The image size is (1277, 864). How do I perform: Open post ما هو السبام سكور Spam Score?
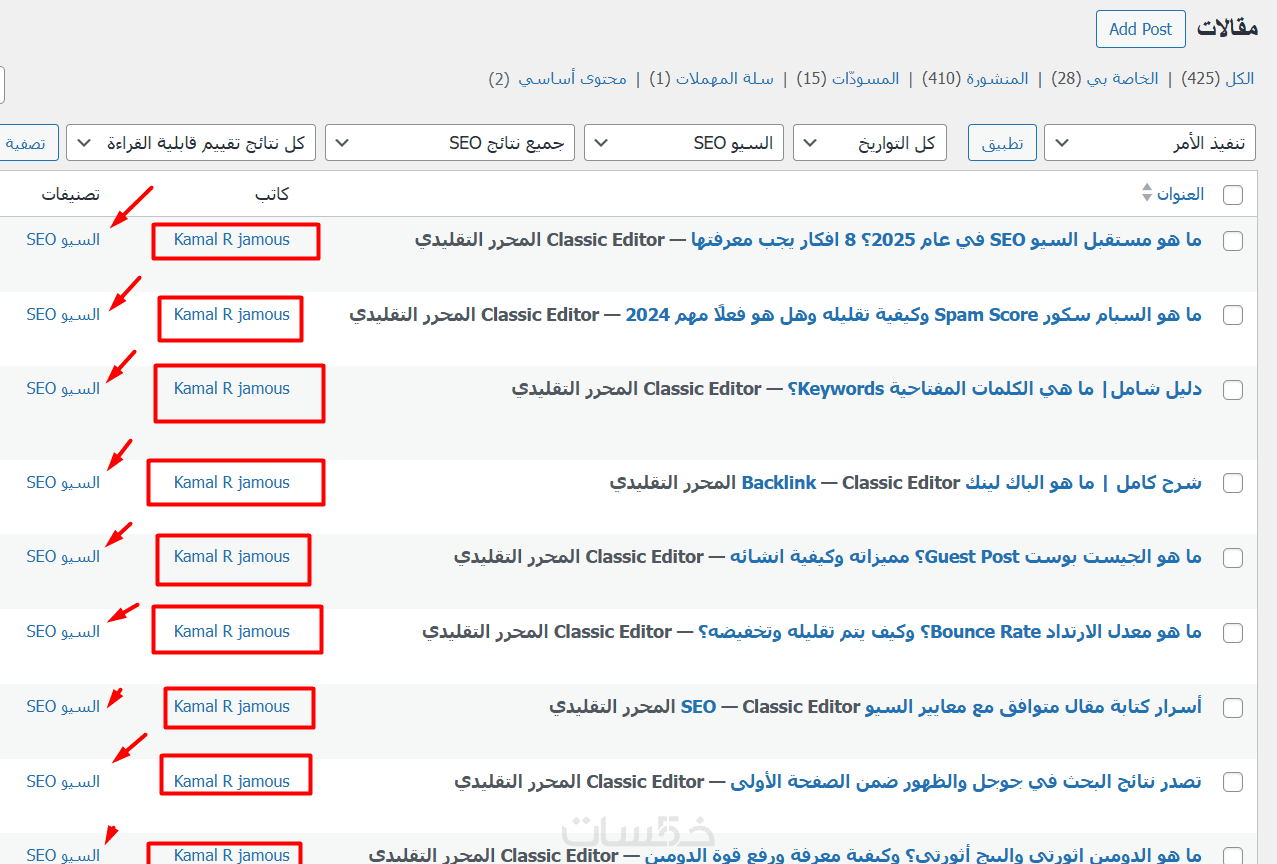click(914, 315)
